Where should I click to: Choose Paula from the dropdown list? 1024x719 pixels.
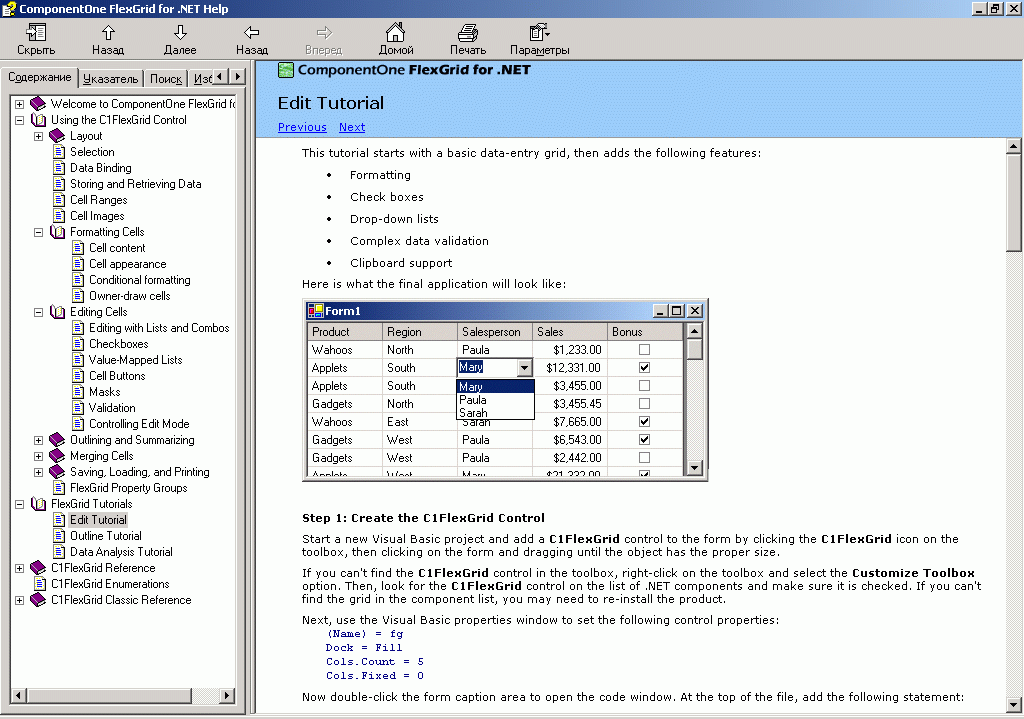[x=495, y=400]
